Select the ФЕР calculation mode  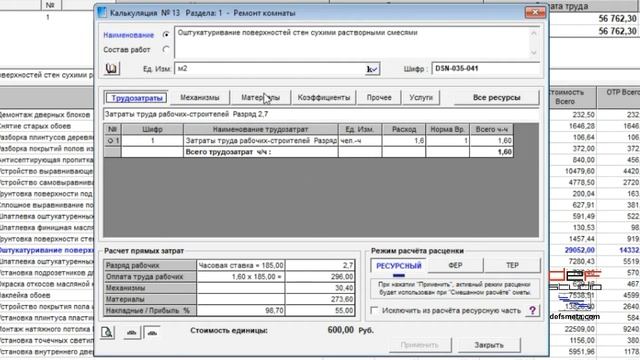coord(455,266)
